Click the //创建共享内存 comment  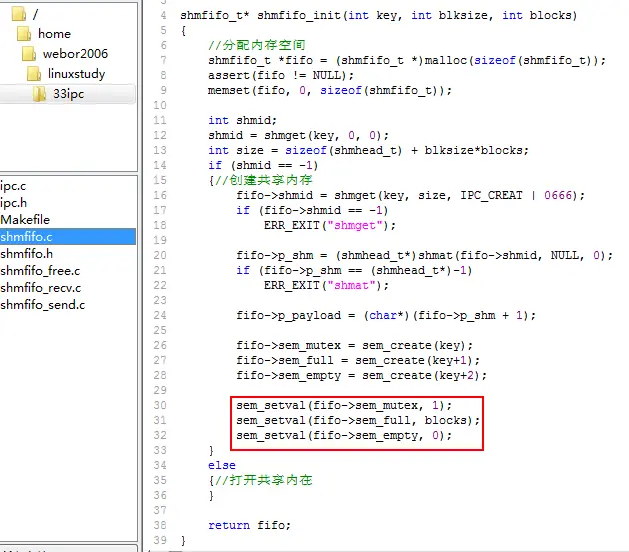(263, 180)
